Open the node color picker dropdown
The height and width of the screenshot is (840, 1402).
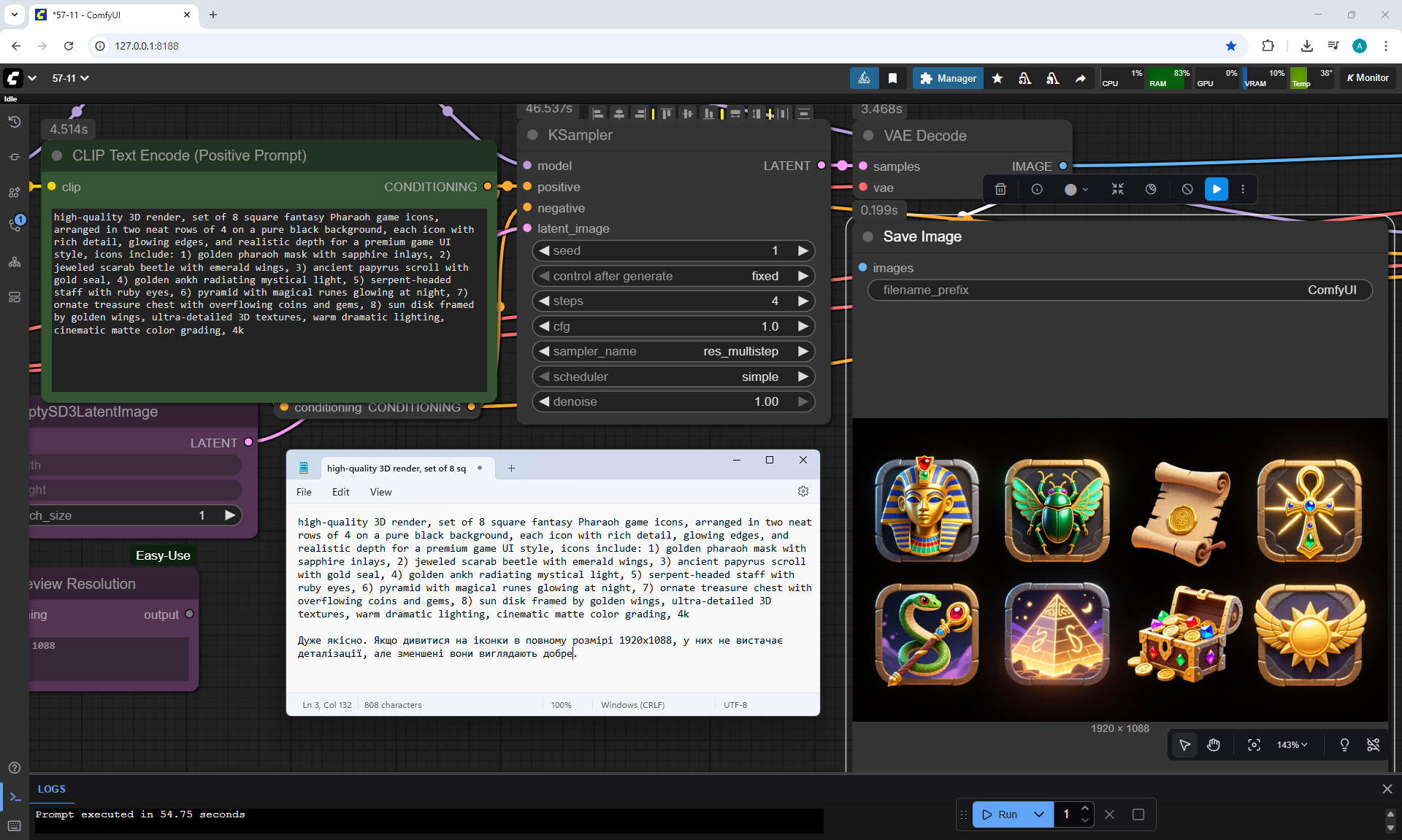pyautogui.click(x=1076, y=189)
